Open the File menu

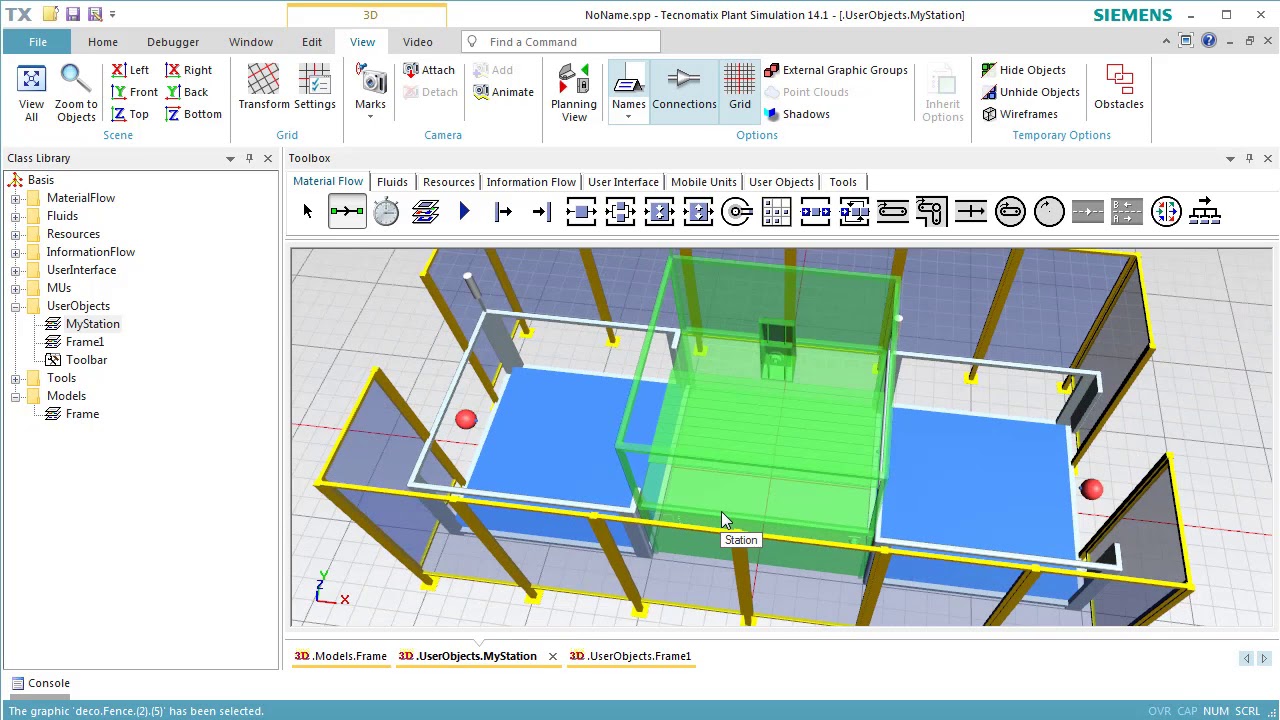point(37,42)
